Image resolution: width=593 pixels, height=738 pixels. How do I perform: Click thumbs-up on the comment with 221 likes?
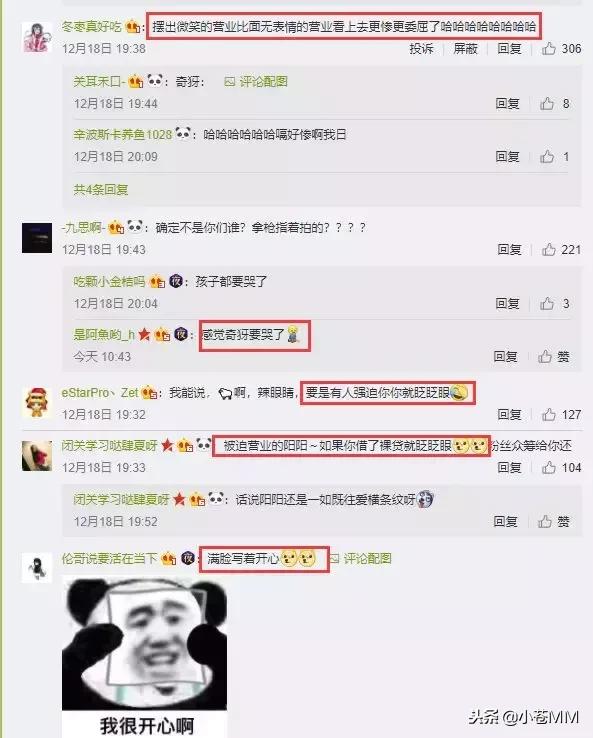click(549, 249)
